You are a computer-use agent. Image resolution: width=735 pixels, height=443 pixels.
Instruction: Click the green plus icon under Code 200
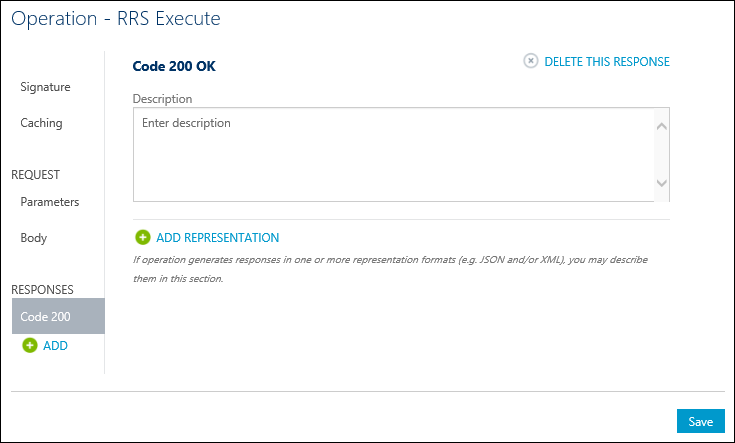30,345
